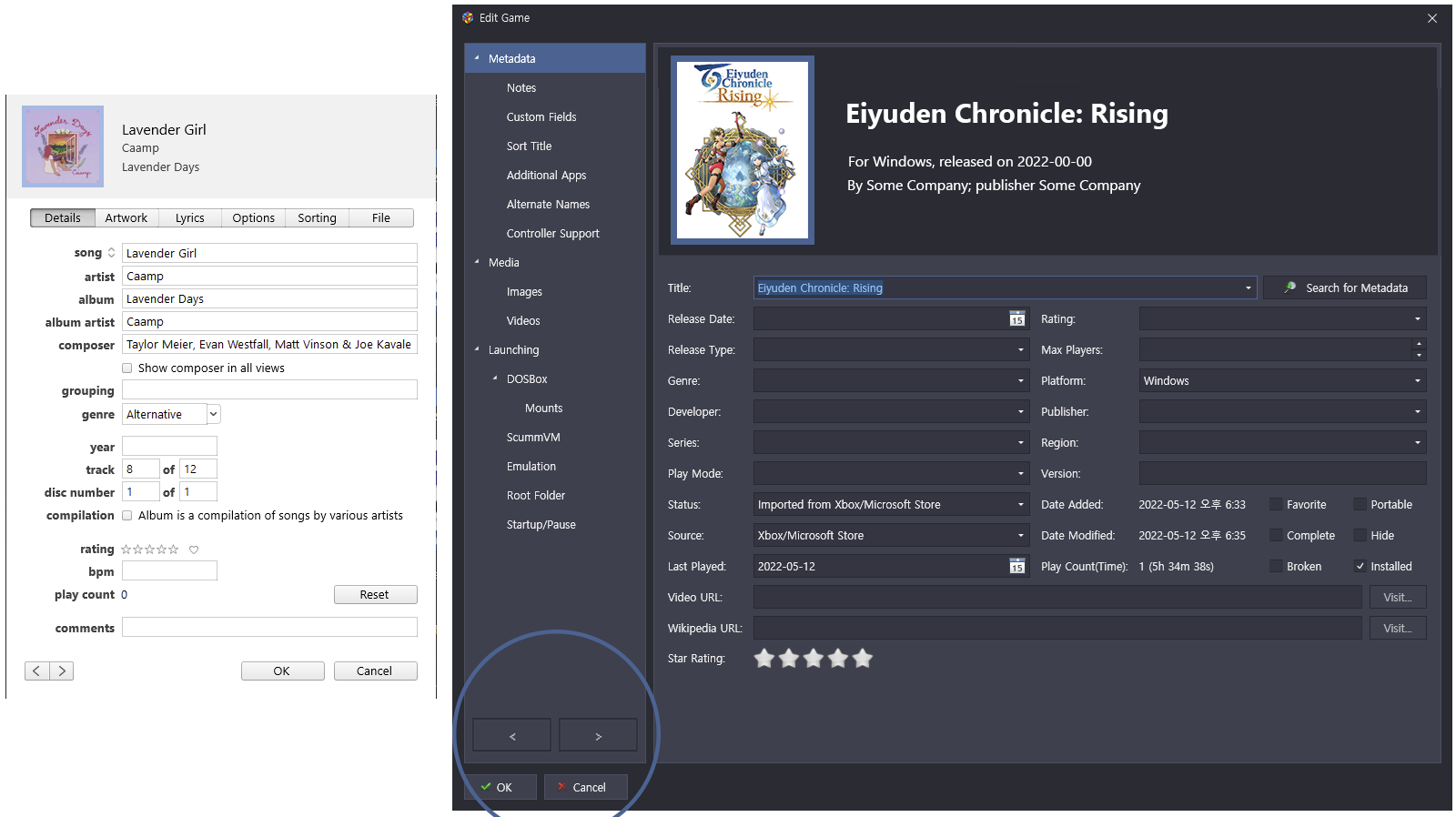Screen dimensions: 1456x817
Task: Switch to the Lyrics tab
Action: click(x=190, y=218)
